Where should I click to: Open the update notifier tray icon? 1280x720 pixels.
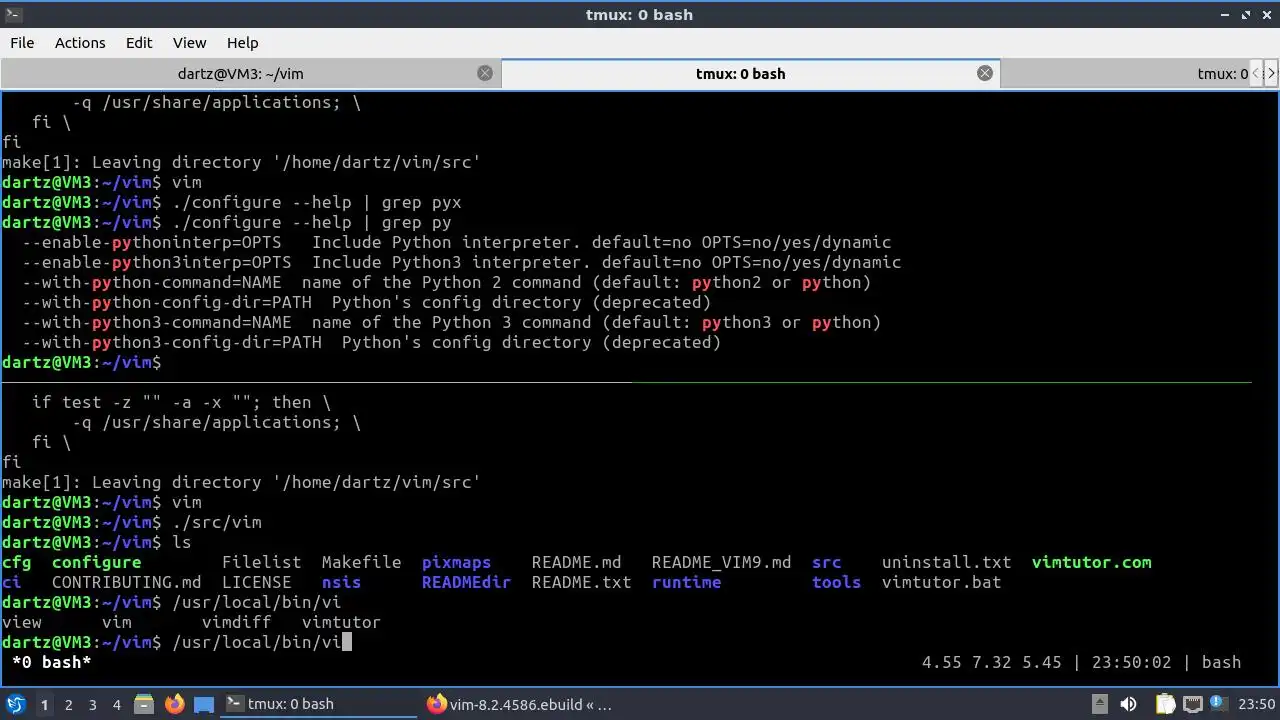1220,704
